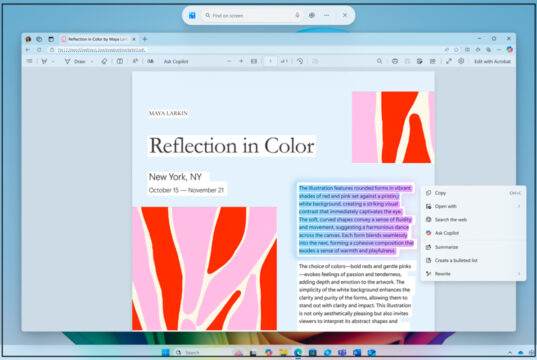This screenshot has height=360, width=537.
Task: Choose Ask Copilot from context menu
Action: (x=473, y=233)
